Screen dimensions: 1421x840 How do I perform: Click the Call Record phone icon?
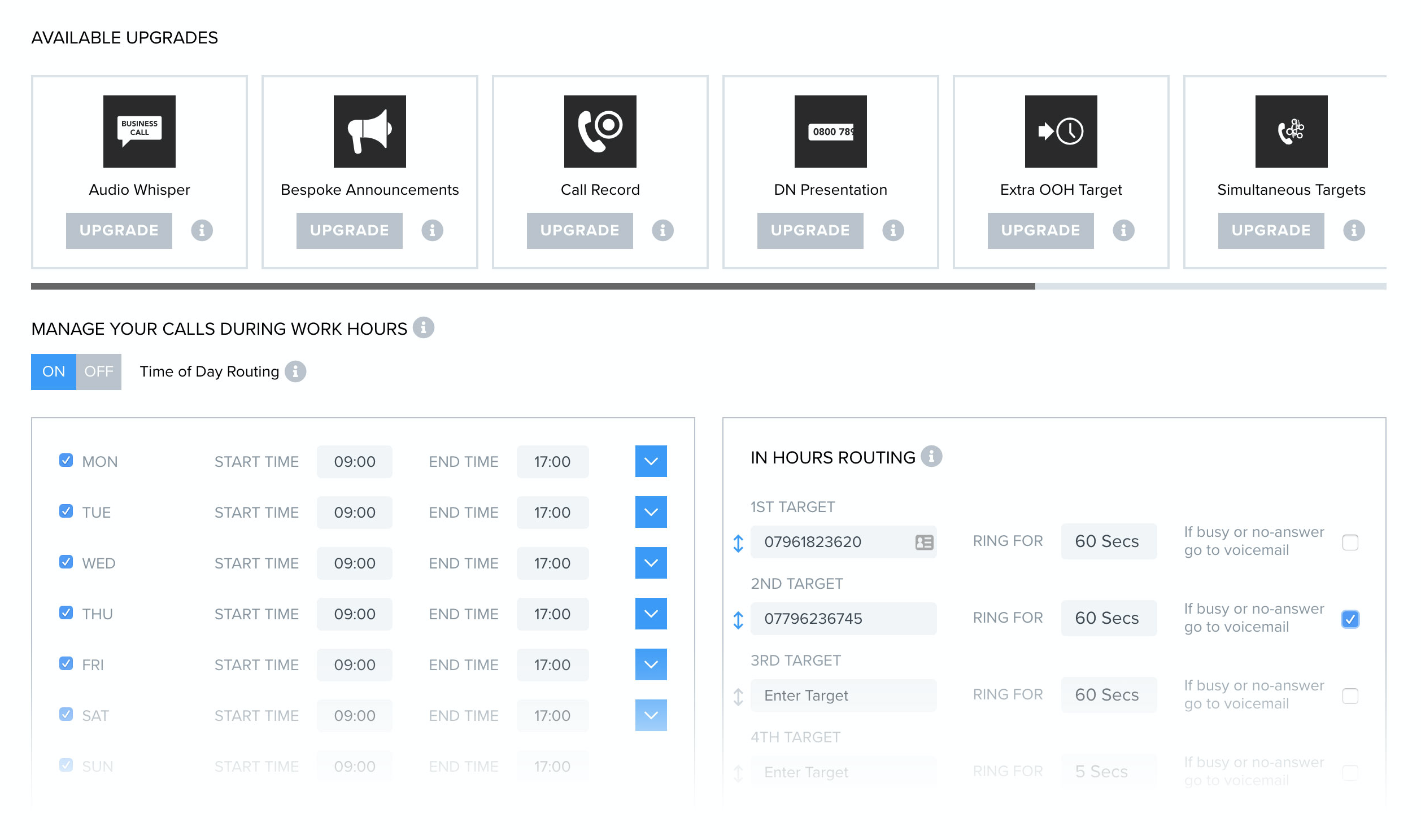600,132
